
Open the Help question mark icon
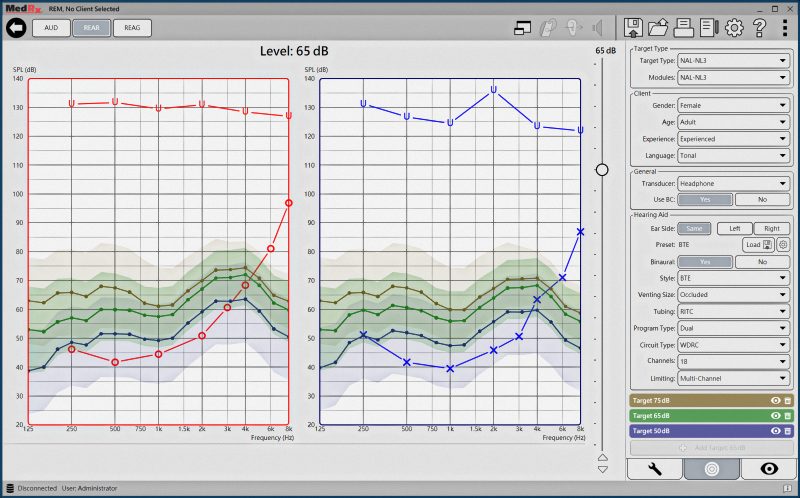coord(760,27)
